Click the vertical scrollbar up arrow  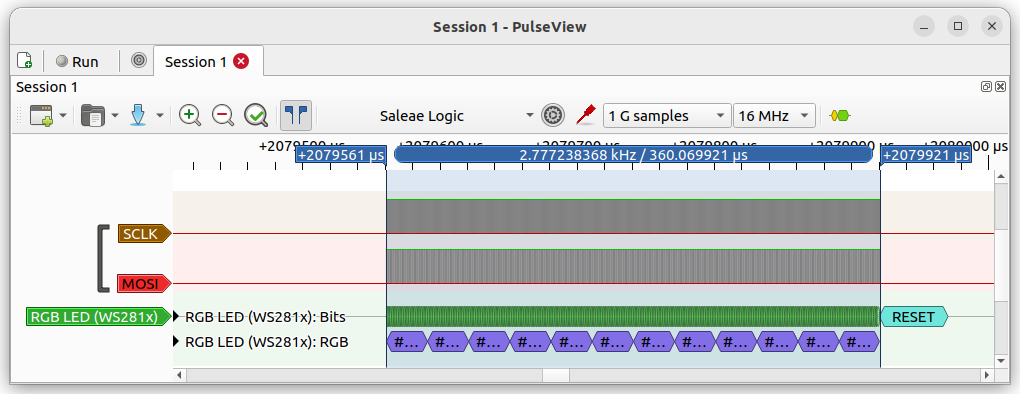(1000, 177)
